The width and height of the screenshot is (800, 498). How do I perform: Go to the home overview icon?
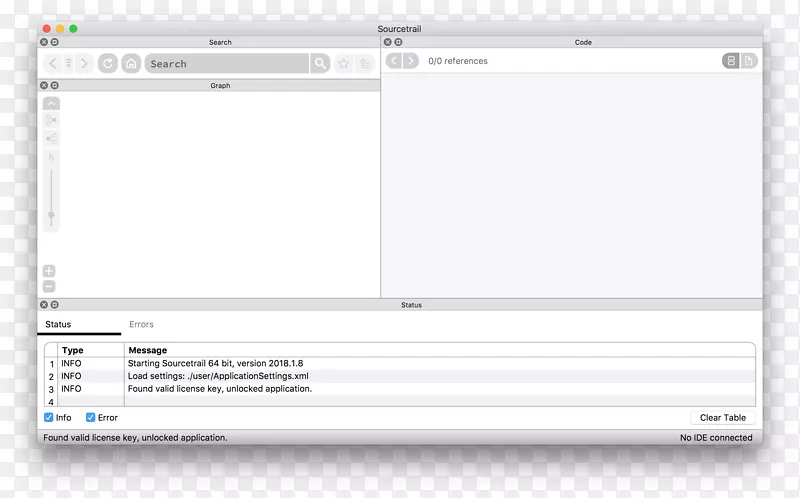click(x=131, y=64)
